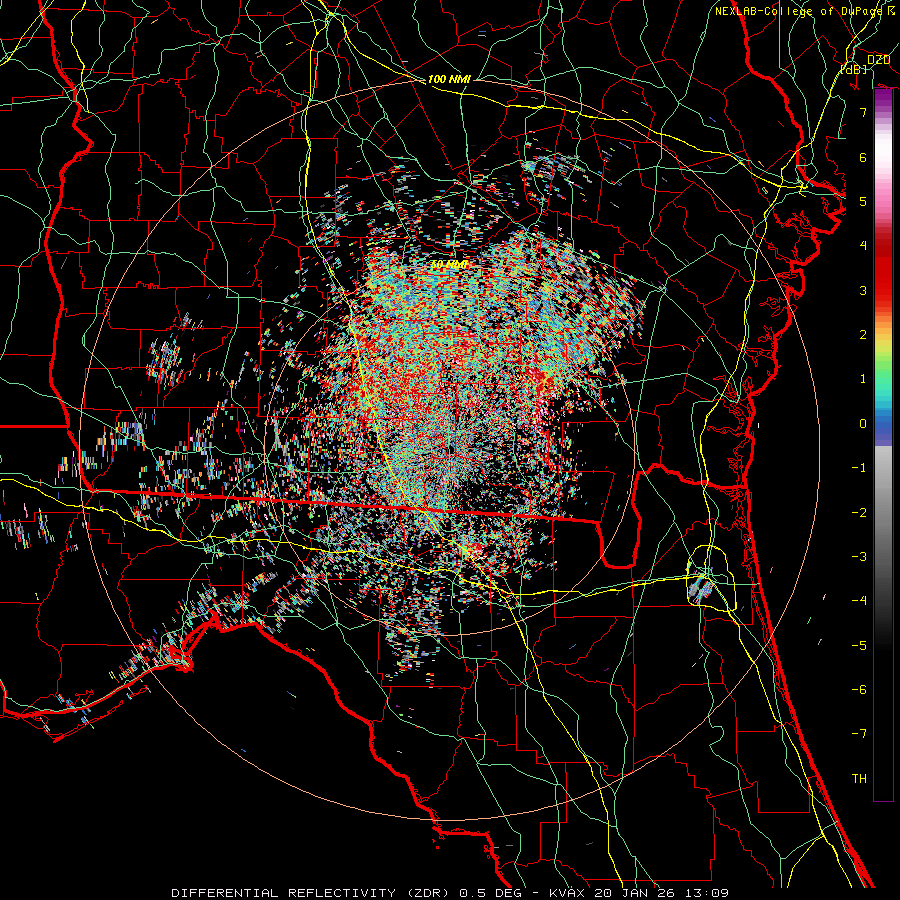Click the -4 value on the color scale
900x900 pixels.
click(x=859, y=601)
